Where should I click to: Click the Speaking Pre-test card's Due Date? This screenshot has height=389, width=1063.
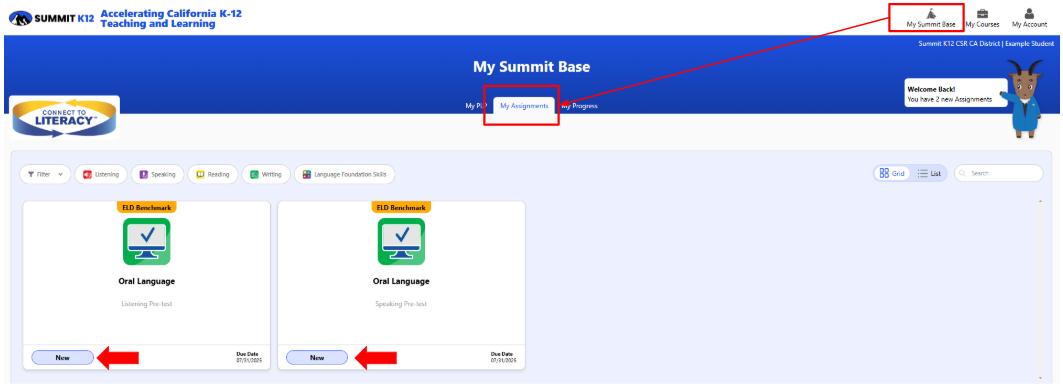point(503,358)
